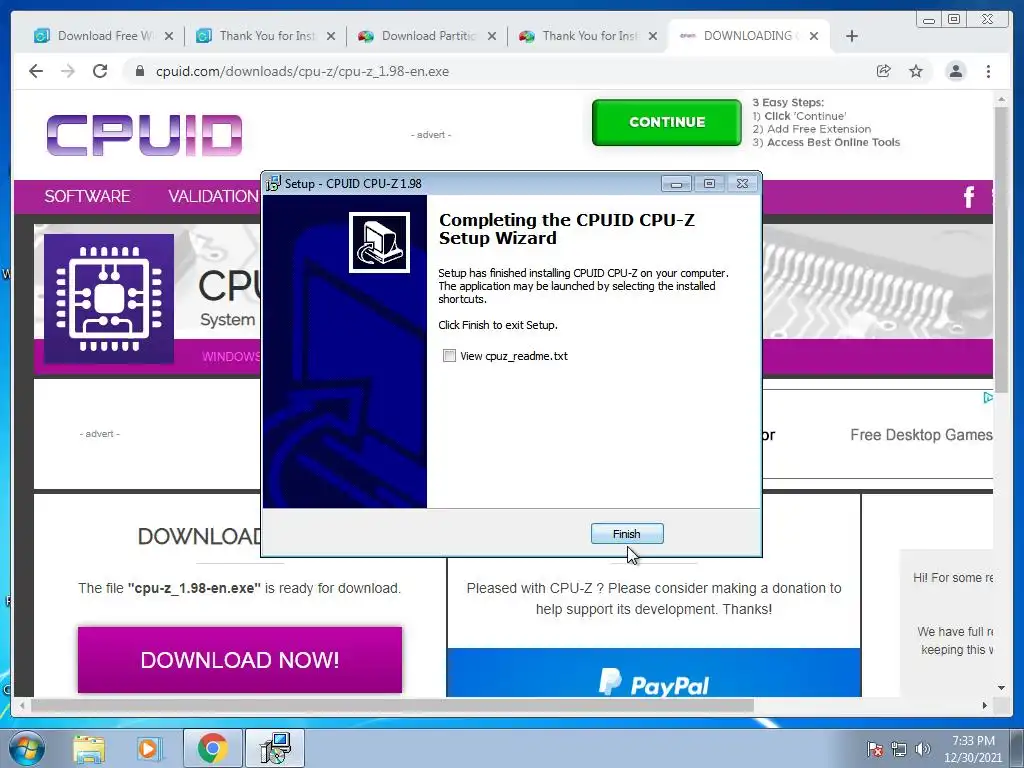Click the taskbar clock 7:33 PM

coord(973,741)
